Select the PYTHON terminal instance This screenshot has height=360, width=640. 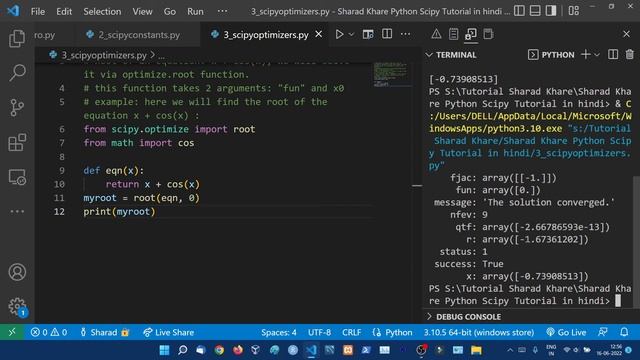[551, 55]
